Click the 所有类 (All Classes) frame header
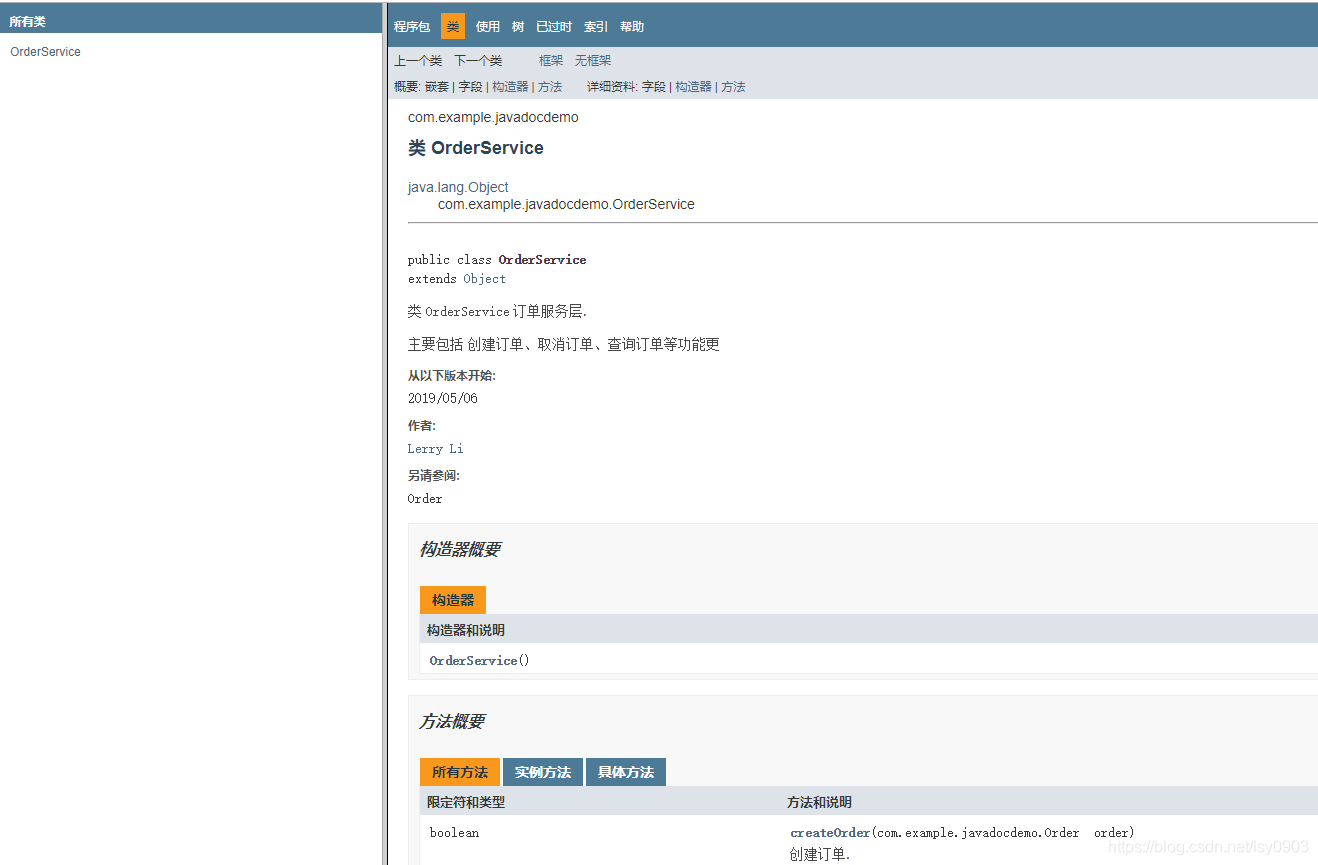 [28, 21]
